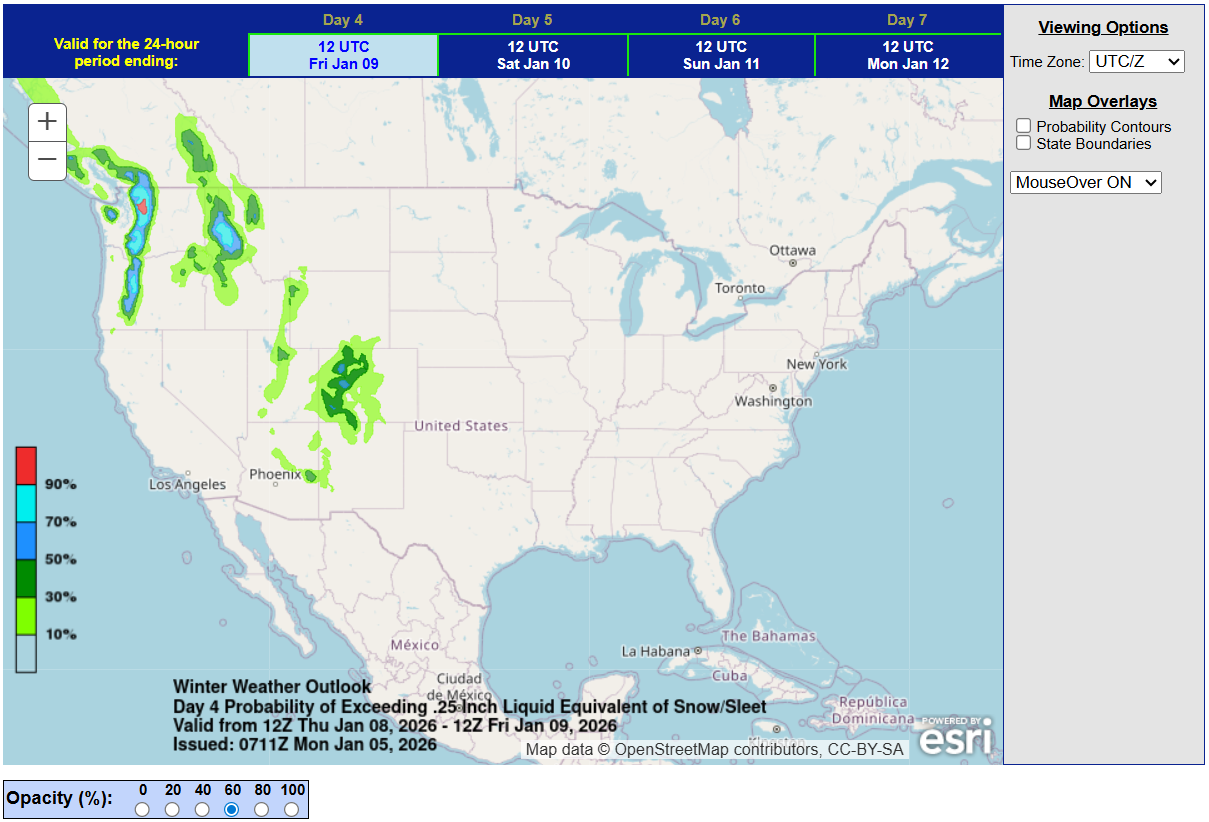1209x822 pixels.
Task: Zoom out of the map
Action: [x=47, y=159]
